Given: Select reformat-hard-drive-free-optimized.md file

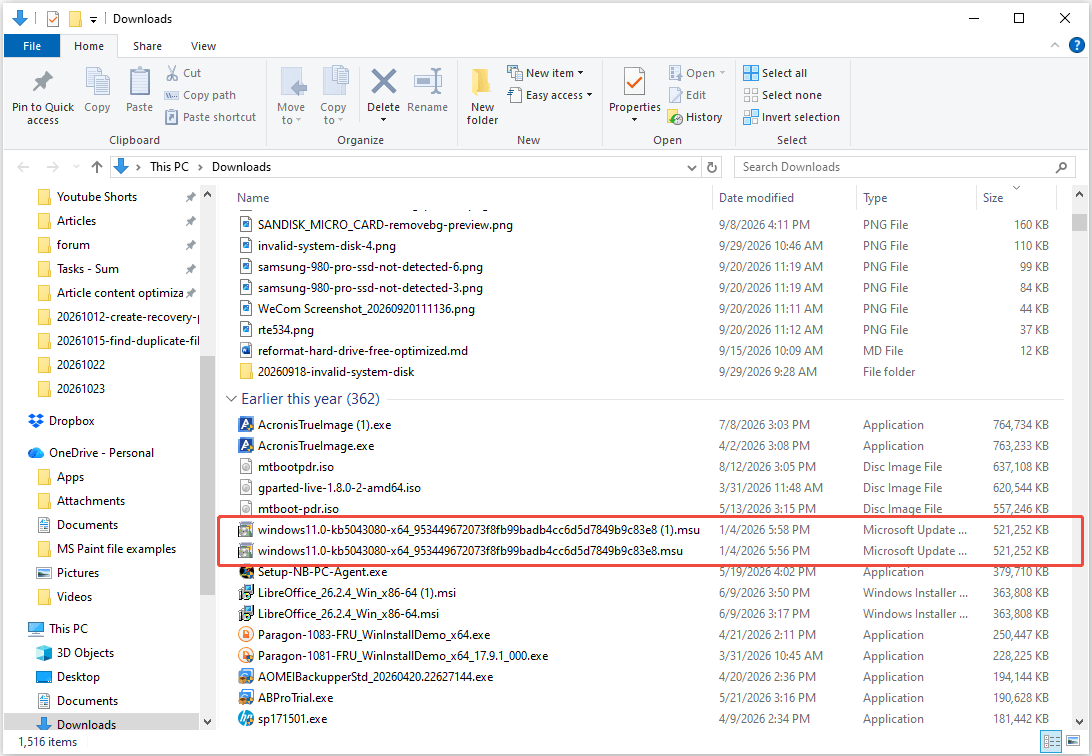Looking at the screenshot, I should pyautogui.click(x=363, y=351).
